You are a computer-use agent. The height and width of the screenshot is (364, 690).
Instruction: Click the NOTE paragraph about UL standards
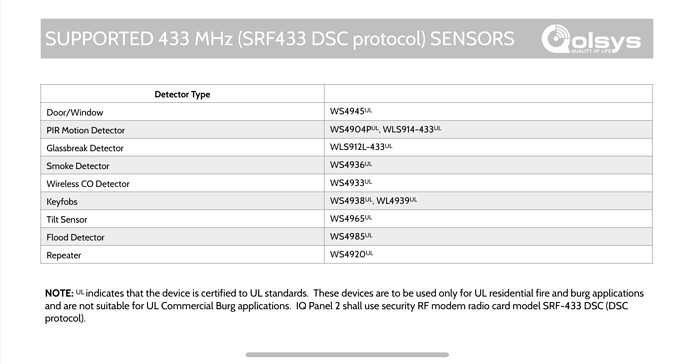(x=344, y=306)
